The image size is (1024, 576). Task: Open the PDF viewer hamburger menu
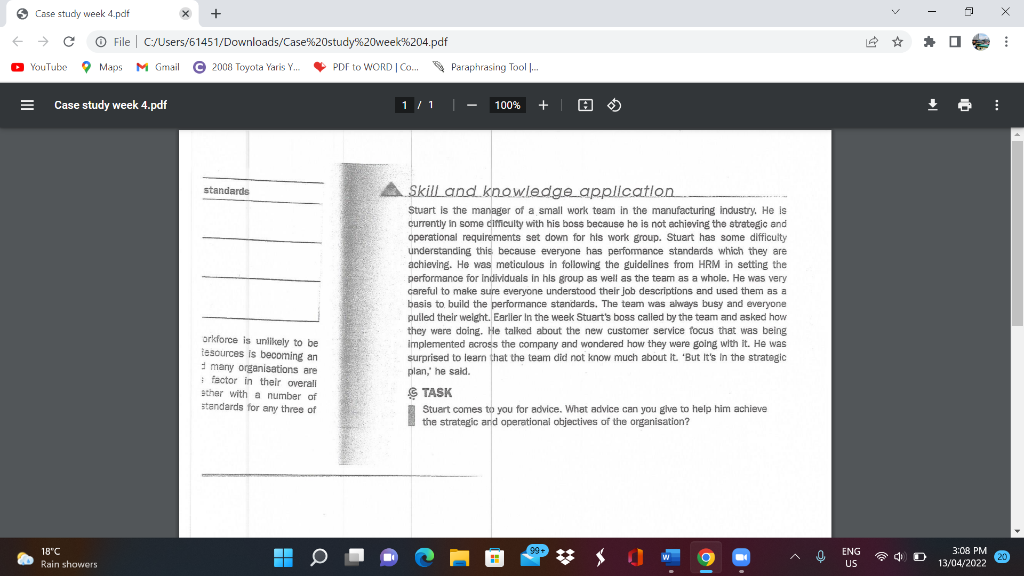pos(25,104)
